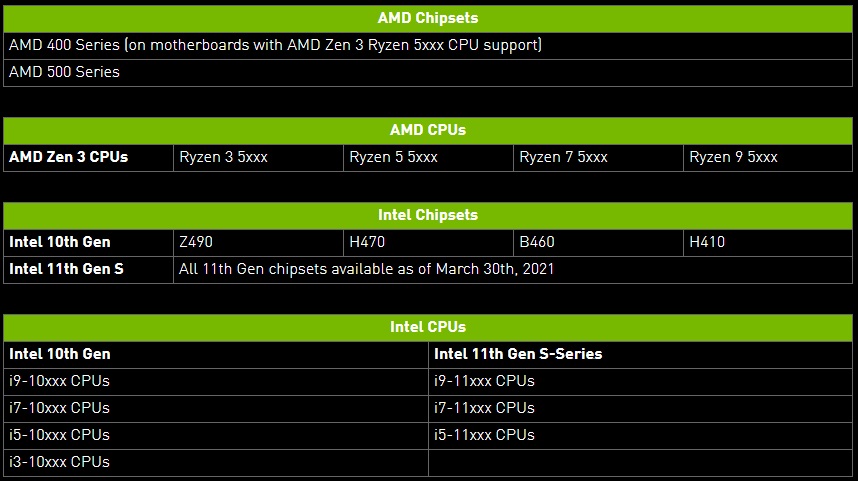Select the i9-10xxx CPUs entry

[60, 381]
